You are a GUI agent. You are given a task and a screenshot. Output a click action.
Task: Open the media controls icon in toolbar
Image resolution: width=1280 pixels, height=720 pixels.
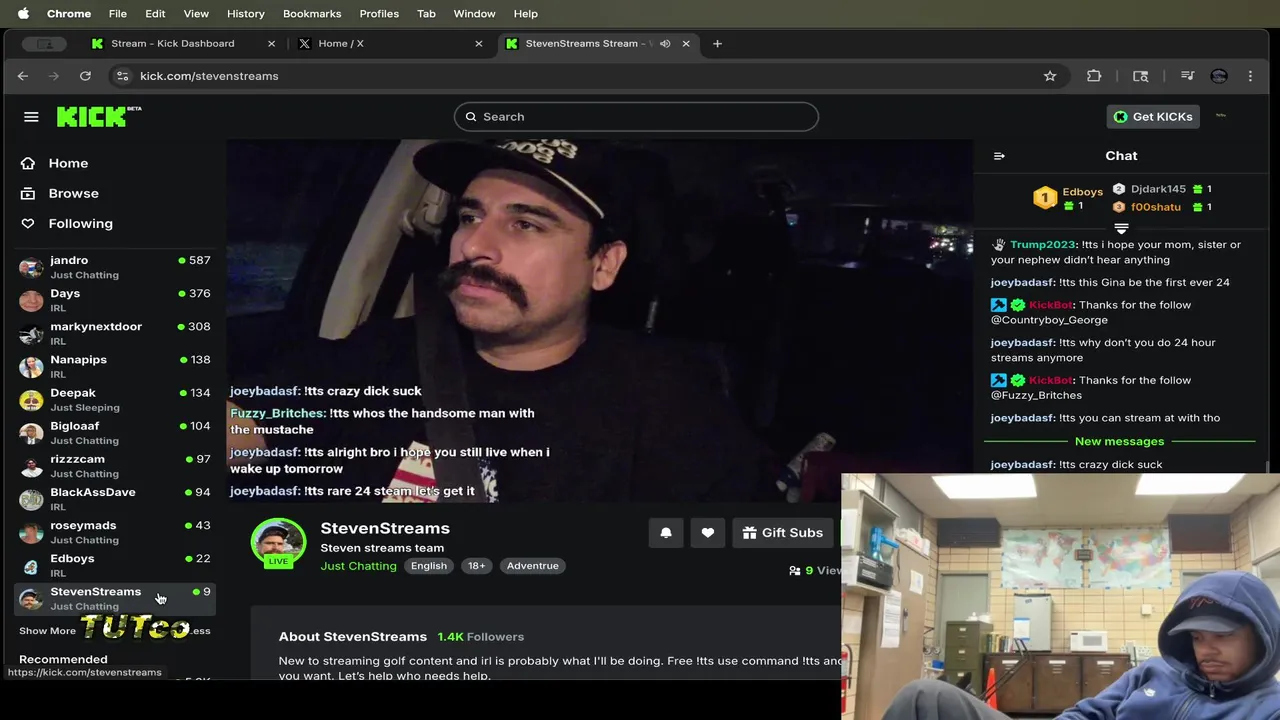1187,76
